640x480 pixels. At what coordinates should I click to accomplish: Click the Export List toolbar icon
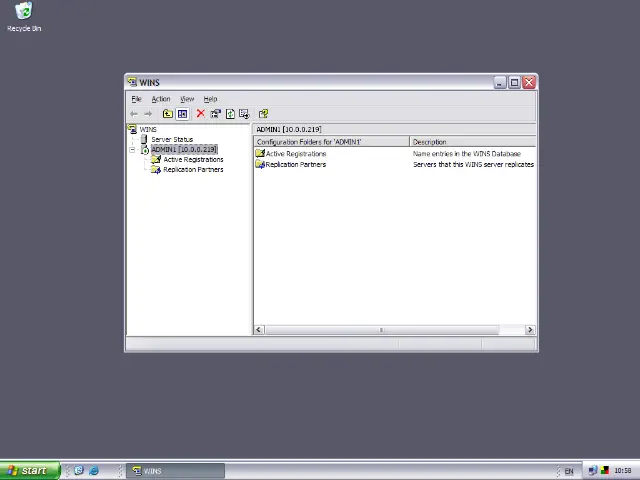pyautogui.click(x=244, y=114)
